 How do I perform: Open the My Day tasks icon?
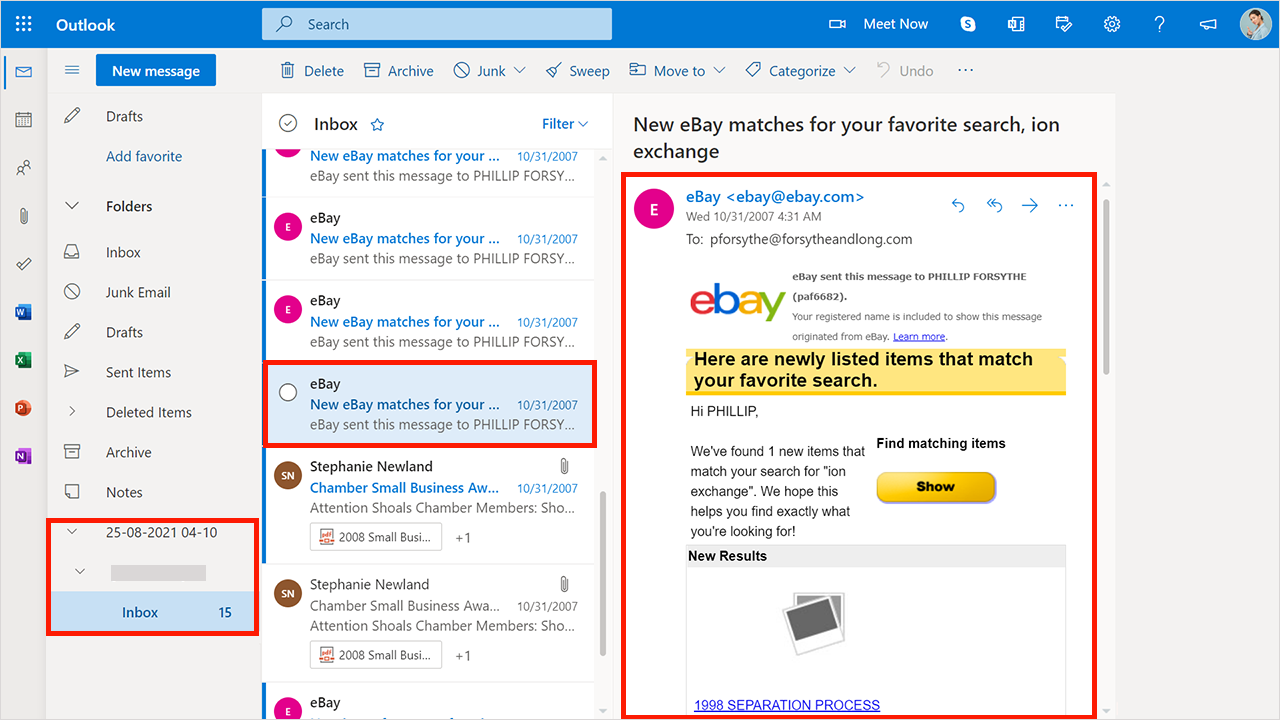1064,24
